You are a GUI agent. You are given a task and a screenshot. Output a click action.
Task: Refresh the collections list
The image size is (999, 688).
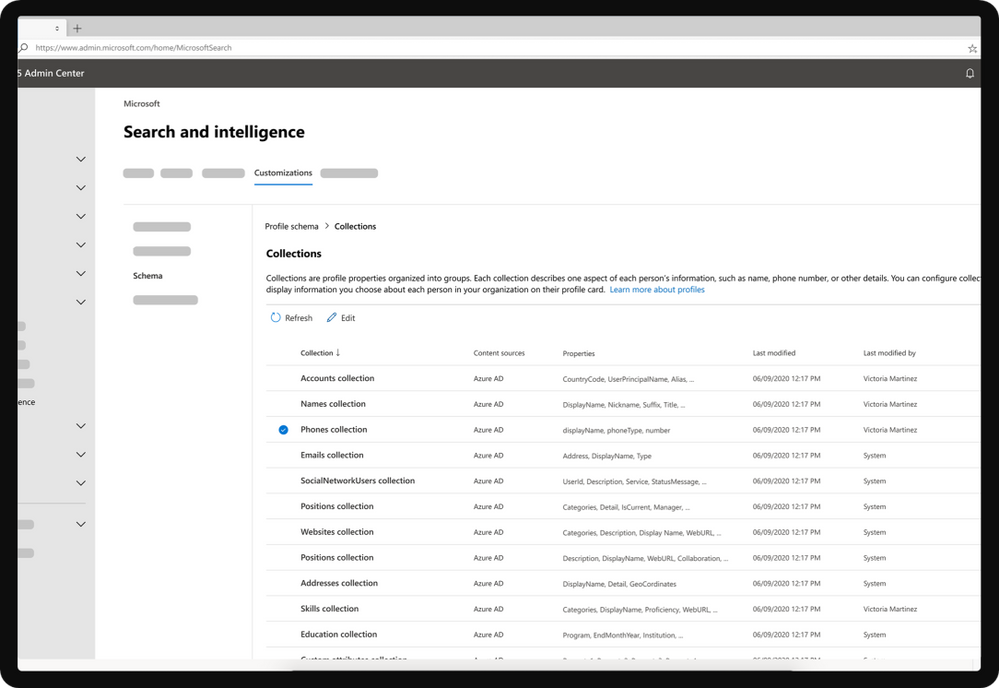(x=291, y=317)
